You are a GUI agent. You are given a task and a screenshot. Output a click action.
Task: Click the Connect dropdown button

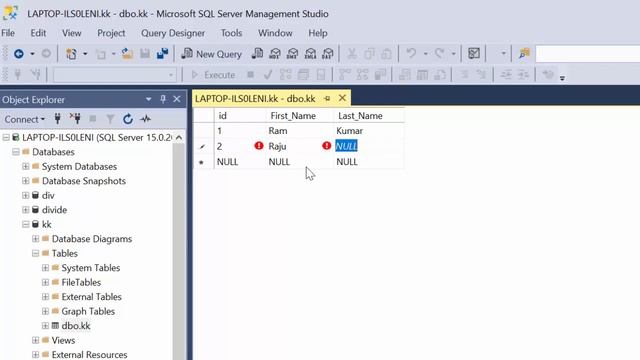[24, 119]
